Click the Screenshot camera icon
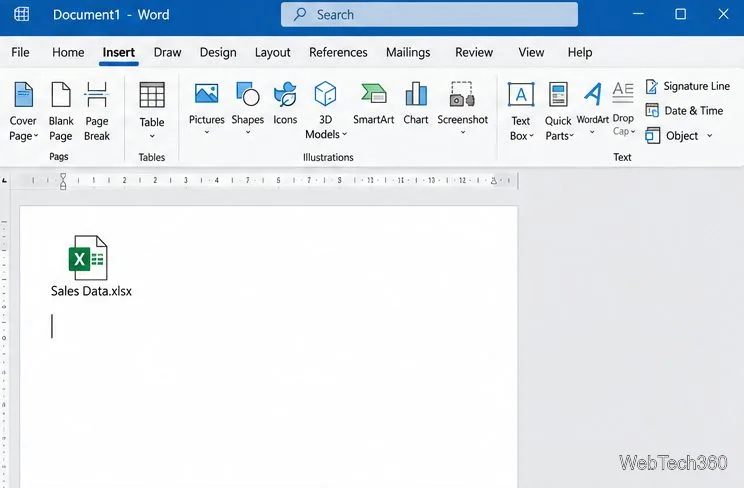The image size is (744, 488). click(x=462, y=94)
